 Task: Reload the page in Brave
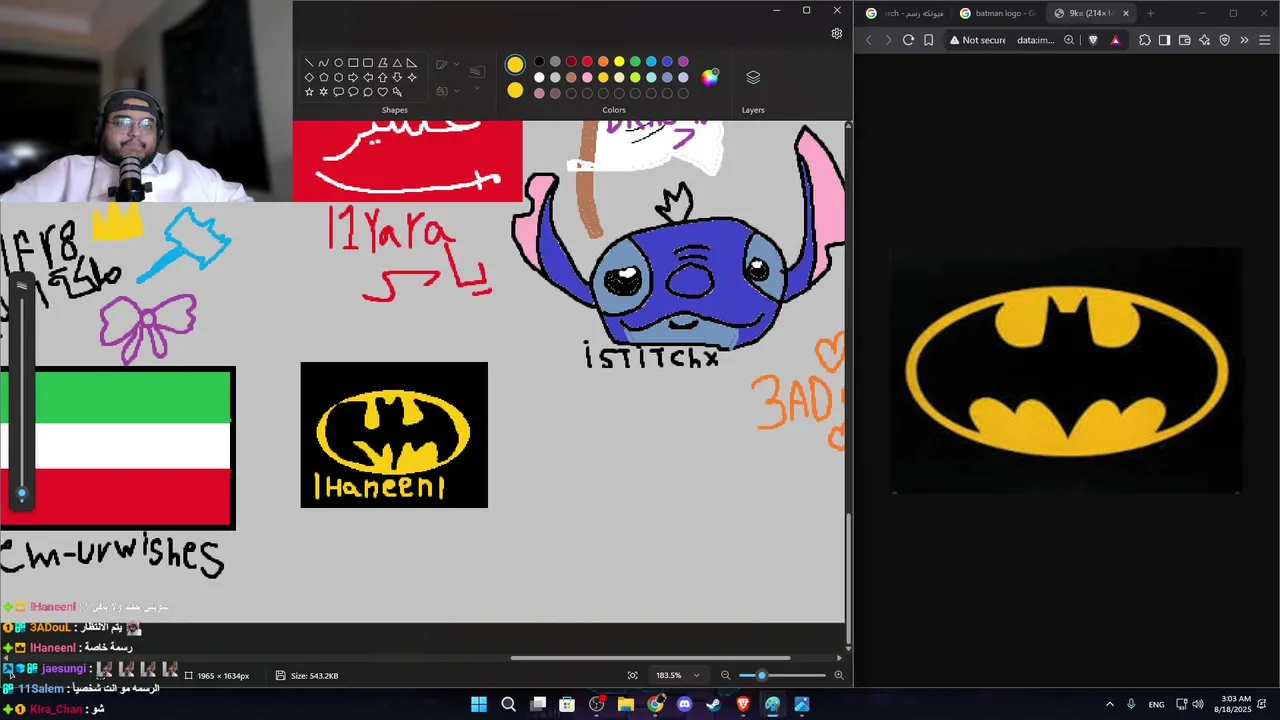(x=908, y=40)
